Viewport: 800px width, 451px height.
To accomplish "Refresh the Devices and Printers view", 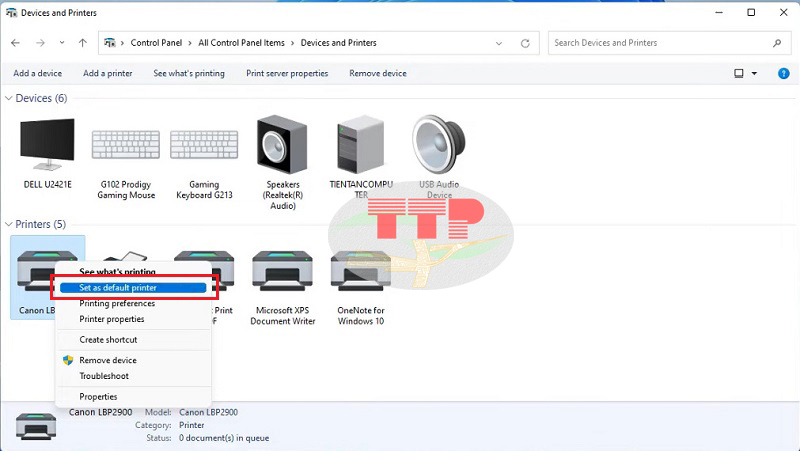I will 525,43.
